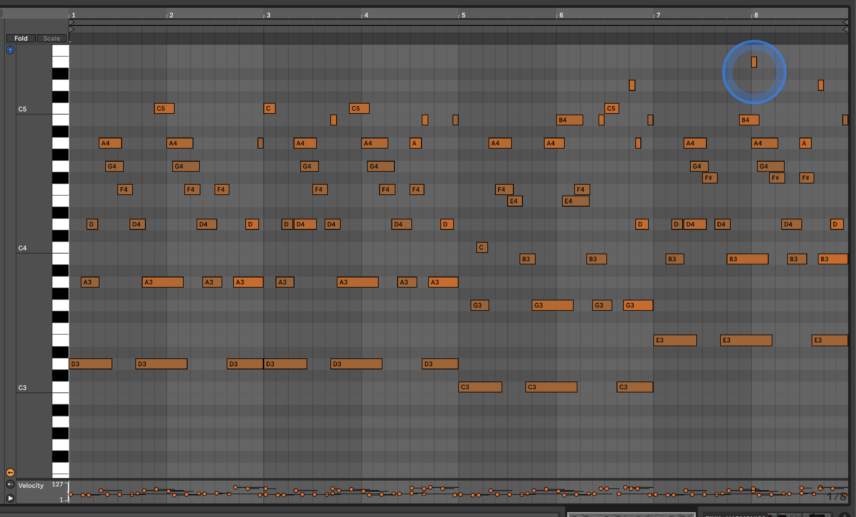Click the gray lane icon beside Velocity
This screenshot has height=517, width=856.
pyautogui.click(x=10, y=484)
